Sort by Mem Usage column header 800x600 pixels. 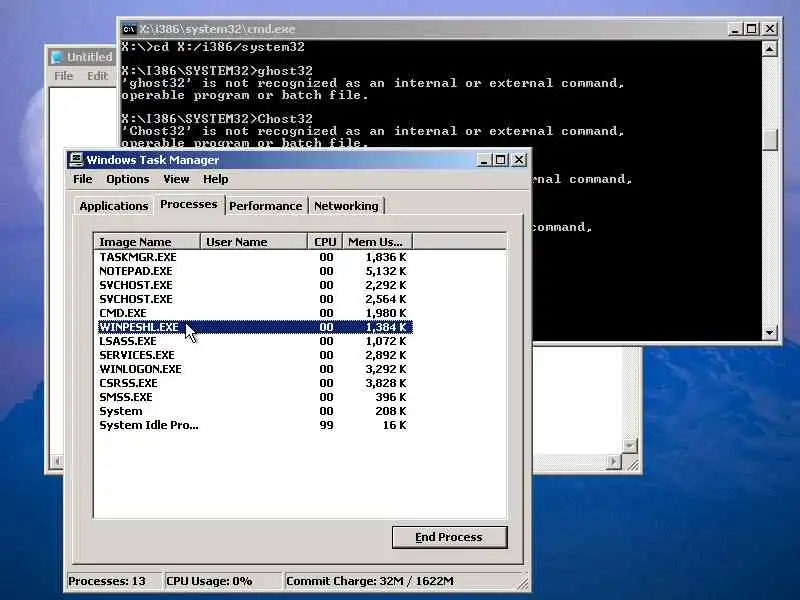(377, 242)
